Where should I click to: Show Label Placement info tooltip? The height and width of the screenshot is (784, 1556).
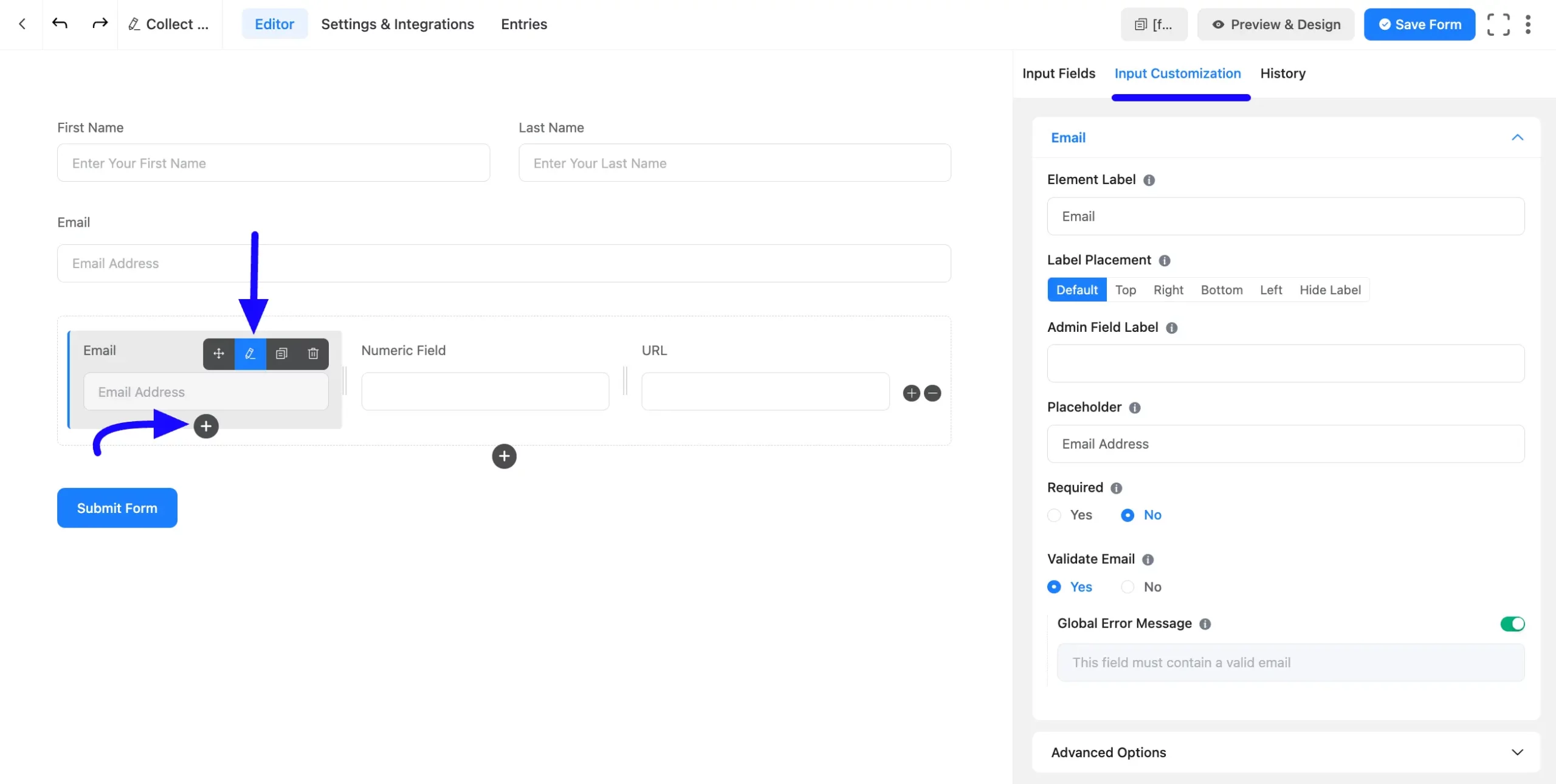pyautogui.click(x=1165, y=260)
